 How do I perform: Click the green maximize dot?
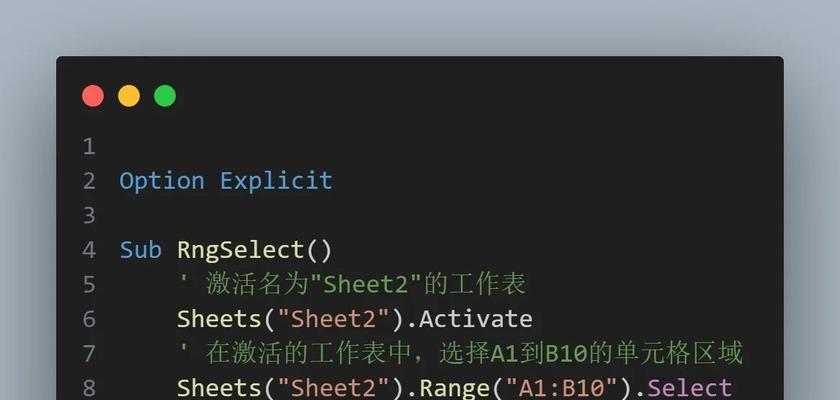tap(165, 96)
